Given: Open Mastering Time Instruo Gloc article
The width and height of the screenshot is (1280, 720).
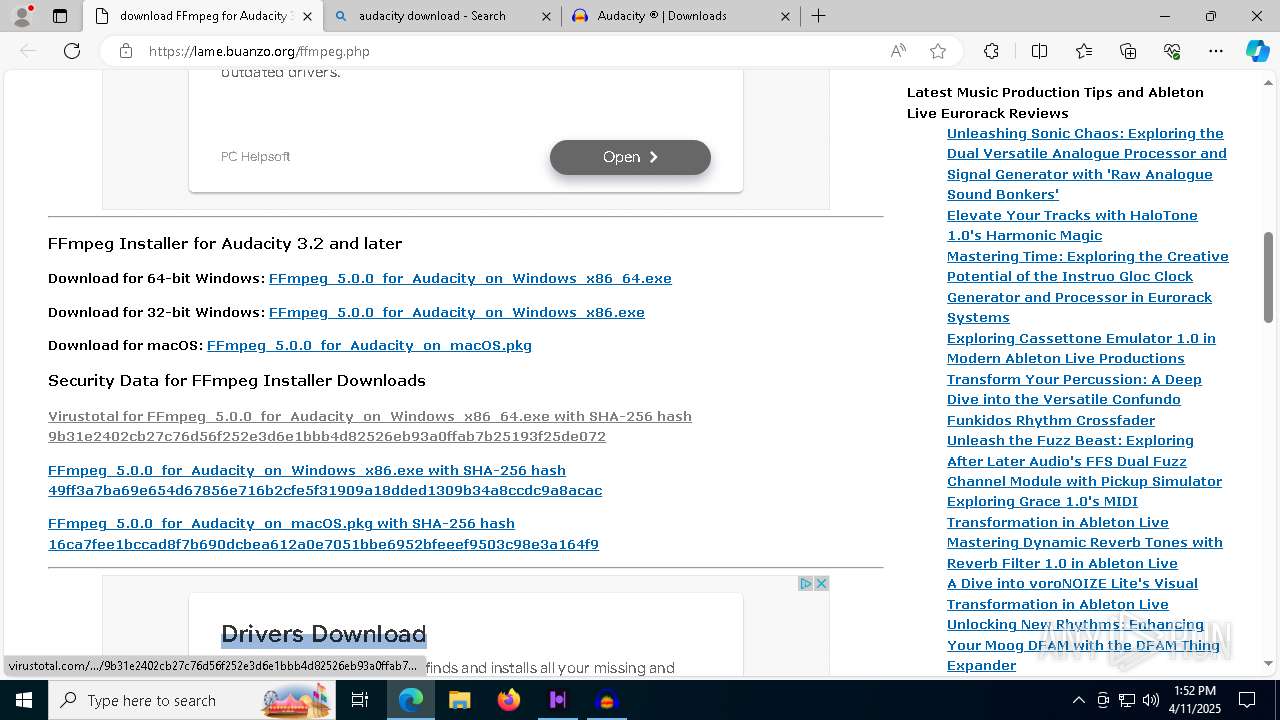Looking at the screenshot, I should click(1088, 287).
